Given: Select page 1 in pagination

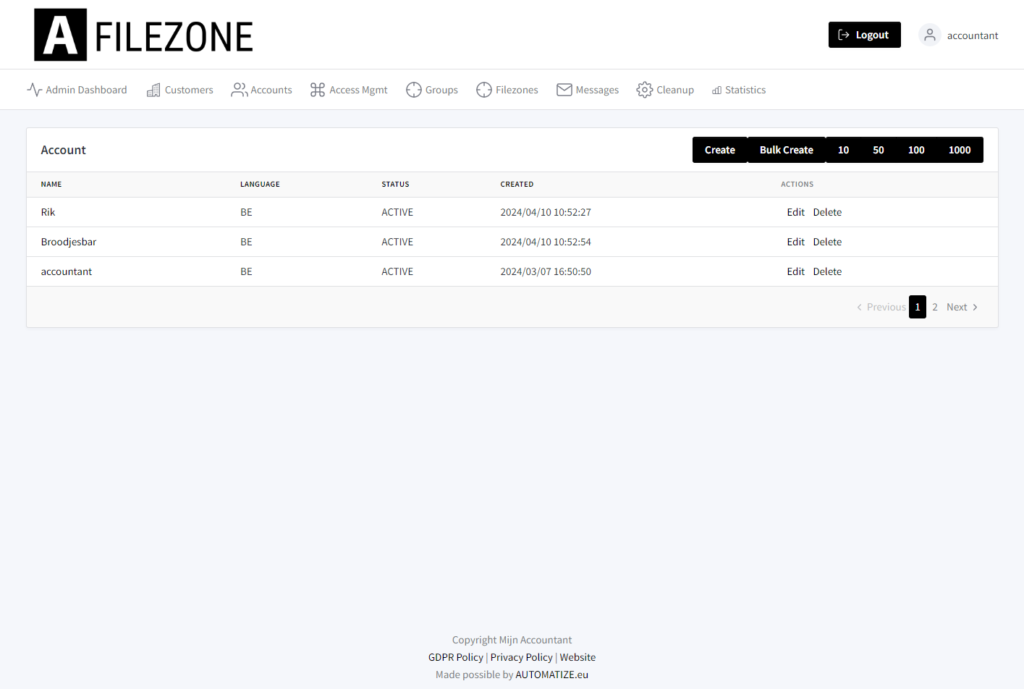Looking at the screenshot, I should [x=918, y=307].
